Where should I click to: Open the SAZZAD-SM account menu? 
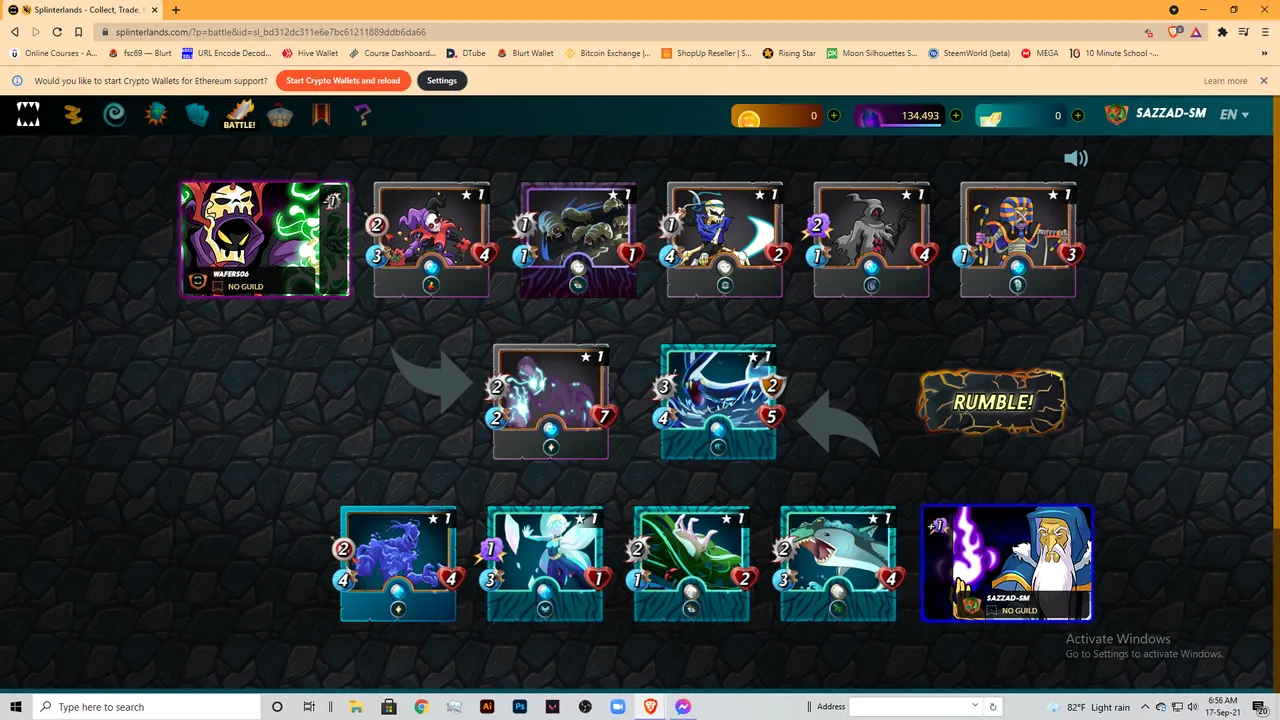(1155, 114)
